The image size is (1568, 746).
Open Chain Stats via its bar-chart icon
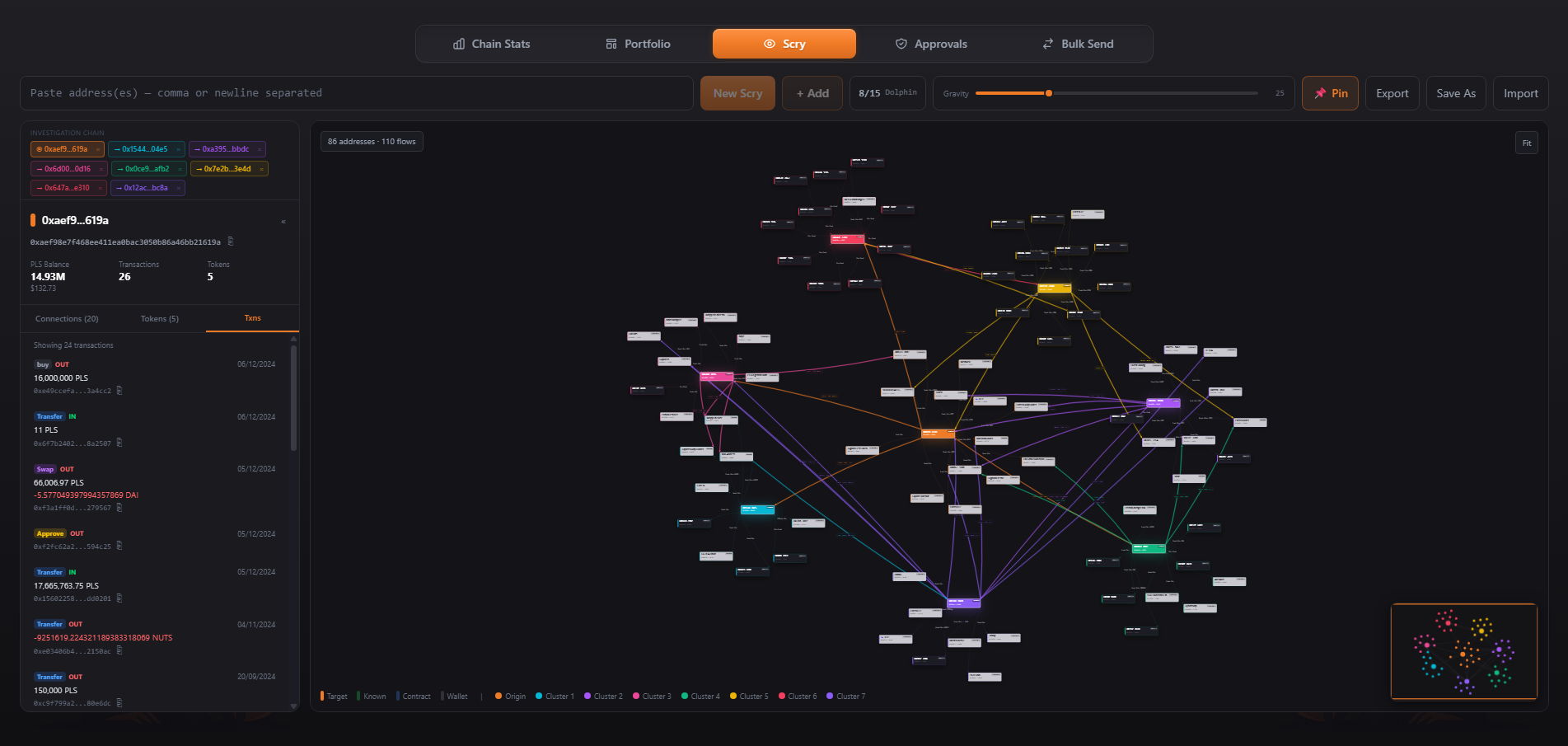[x=459, y=44]
